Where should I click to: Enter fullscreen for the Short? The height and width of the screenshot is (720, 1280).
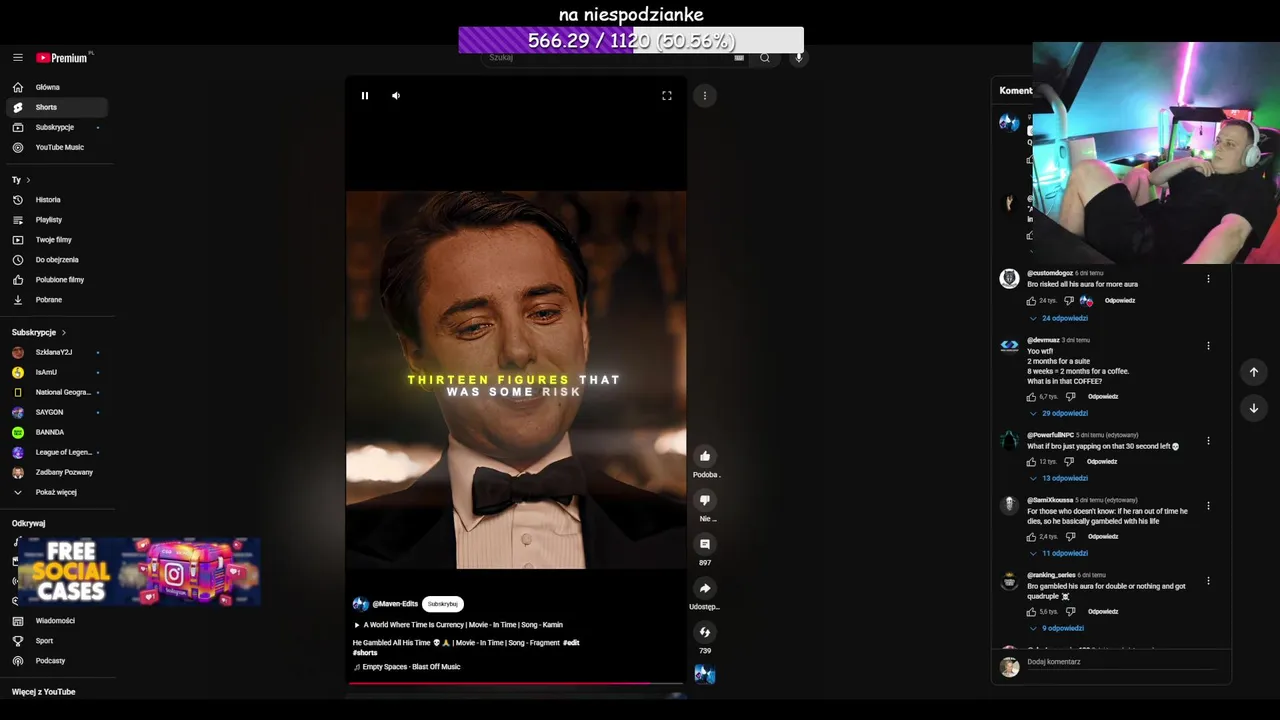click(667, 96)
